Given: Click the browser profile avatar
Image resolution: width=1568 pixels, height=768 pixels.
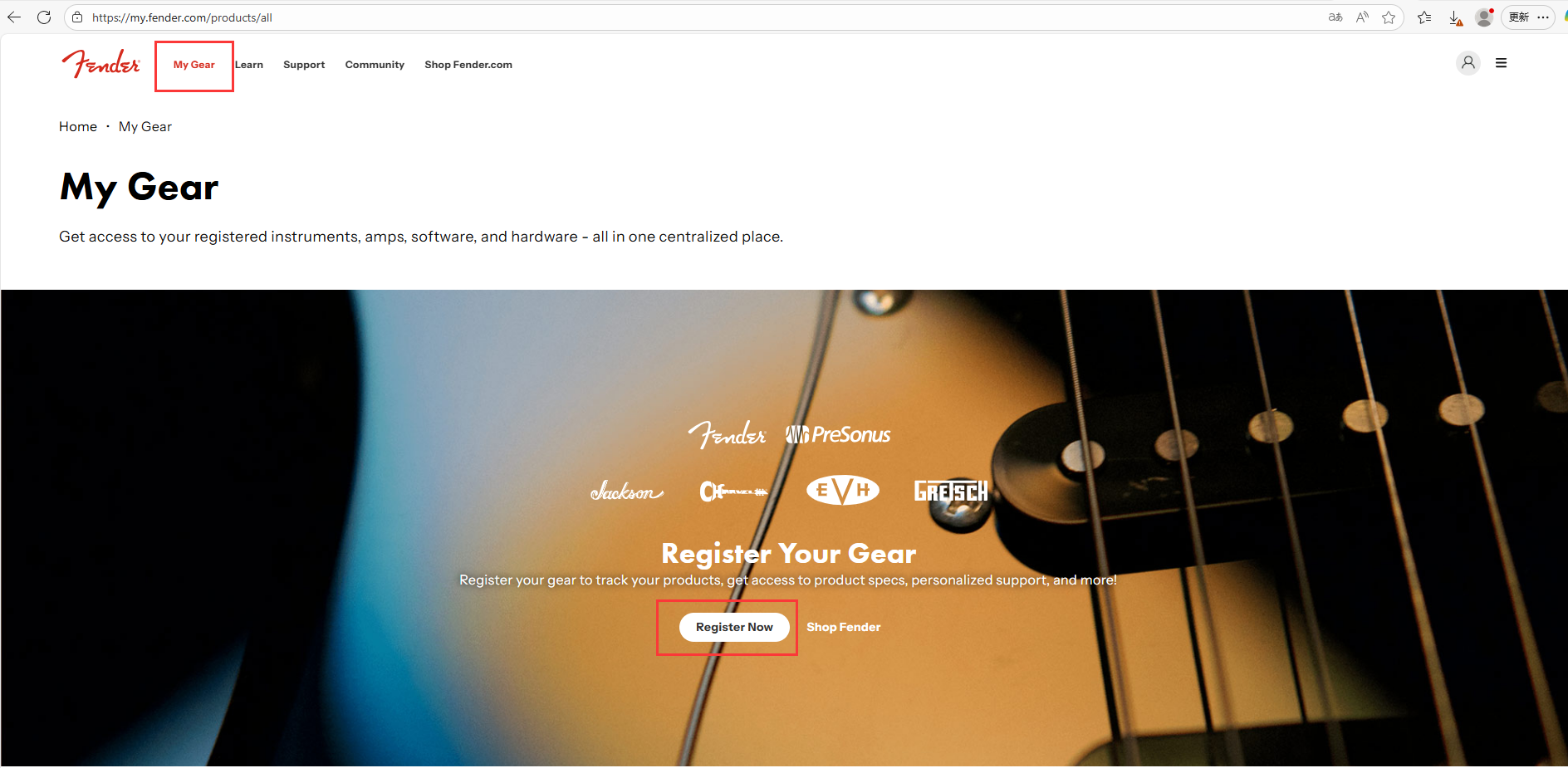Looking at the screenshot, I should [x=1484, y=17].
